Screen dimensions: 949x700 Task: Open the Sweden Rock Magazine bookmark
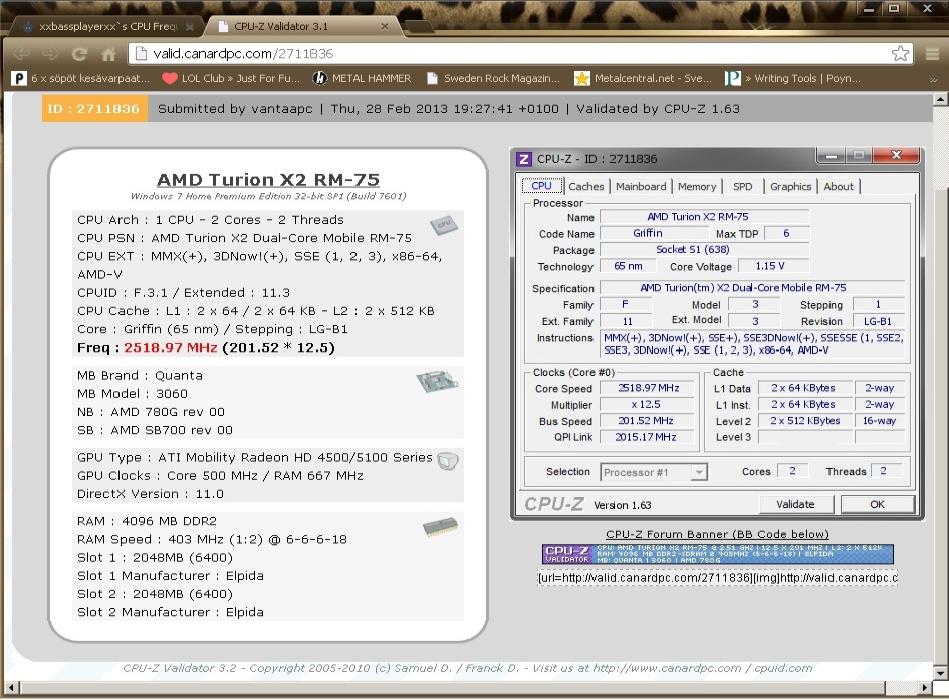(x=493, y=78)
